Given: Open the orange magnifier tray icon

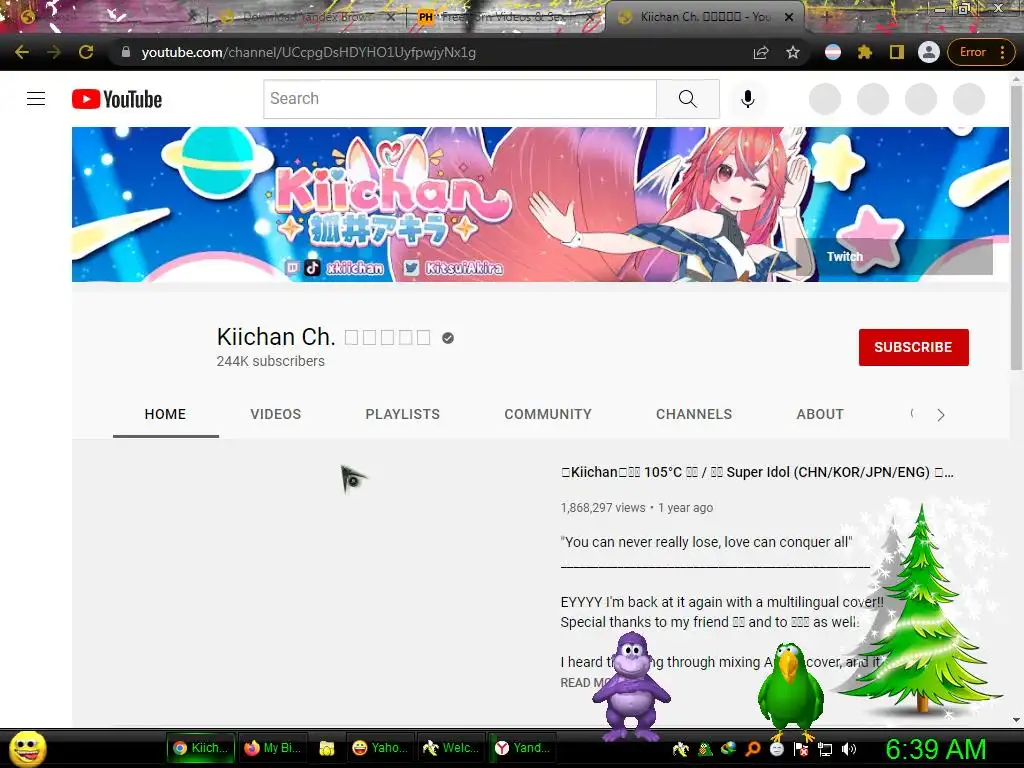Looking at the screenshot, I should coord(752,750).
